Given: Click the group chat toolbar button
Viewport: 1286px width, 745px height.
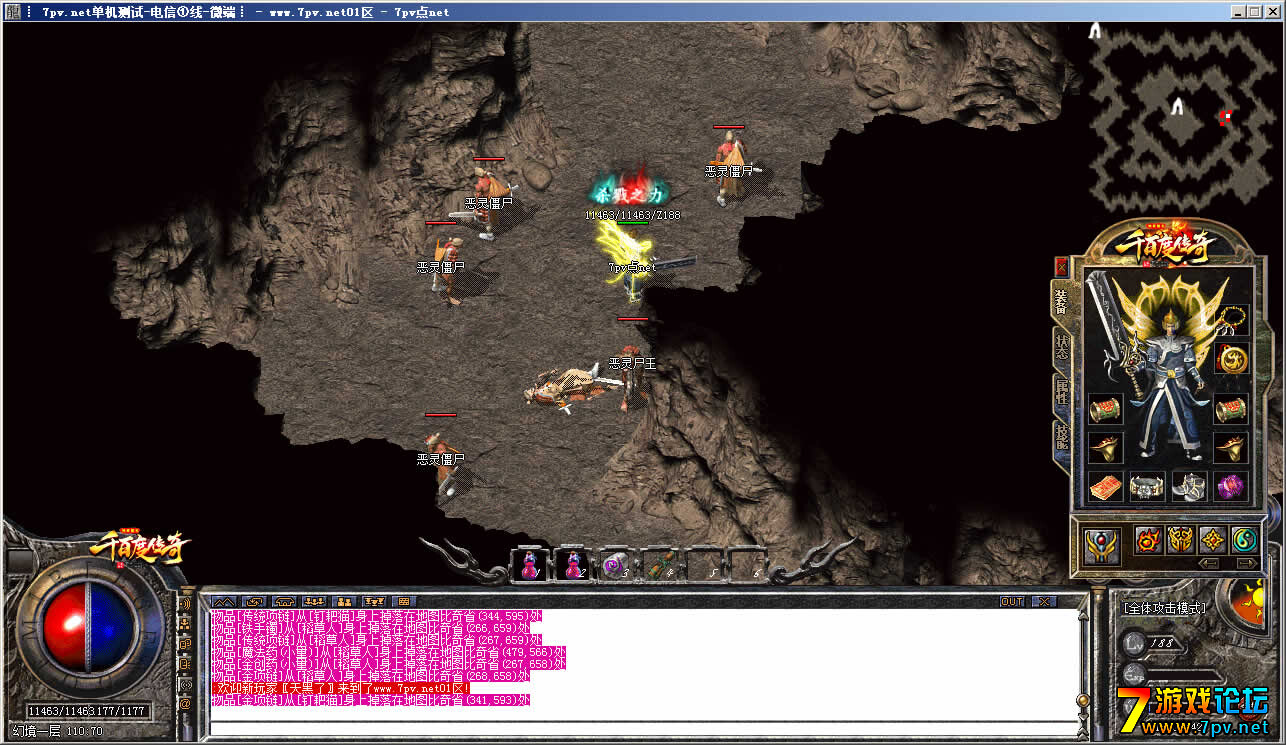Looking at the screenshot, I should tap(314, 601).
